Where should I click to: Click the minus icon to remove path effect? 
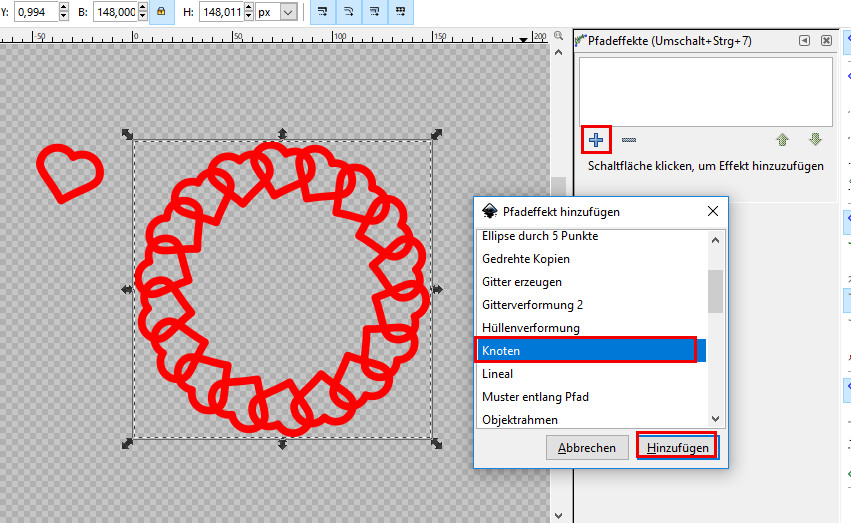coord(628,140)
